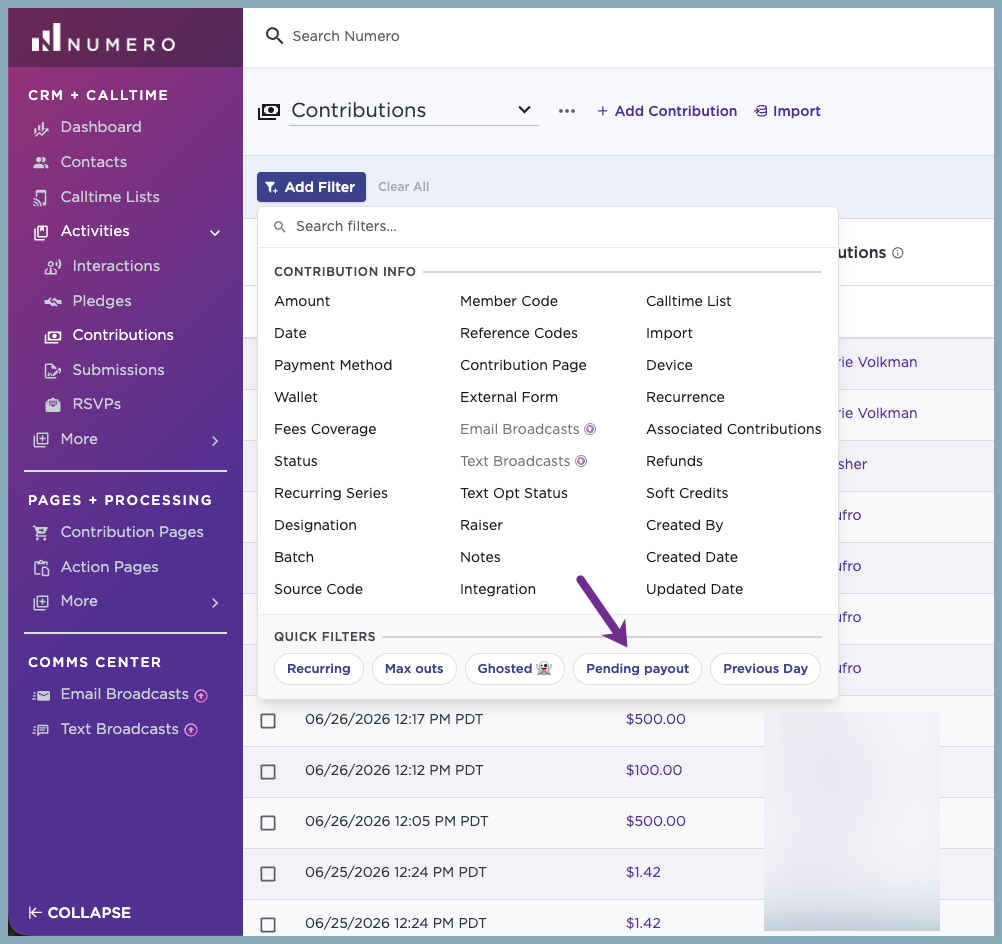Select the Associated Contributions filter
Screen dimensions: 1002x944
pyautogui.click(x=734, y=429)
